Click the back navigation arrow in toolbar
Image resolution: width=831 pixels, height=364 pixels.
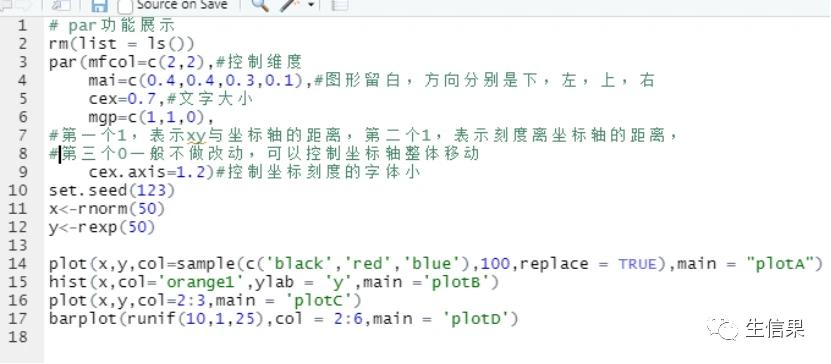coord(6,5)
